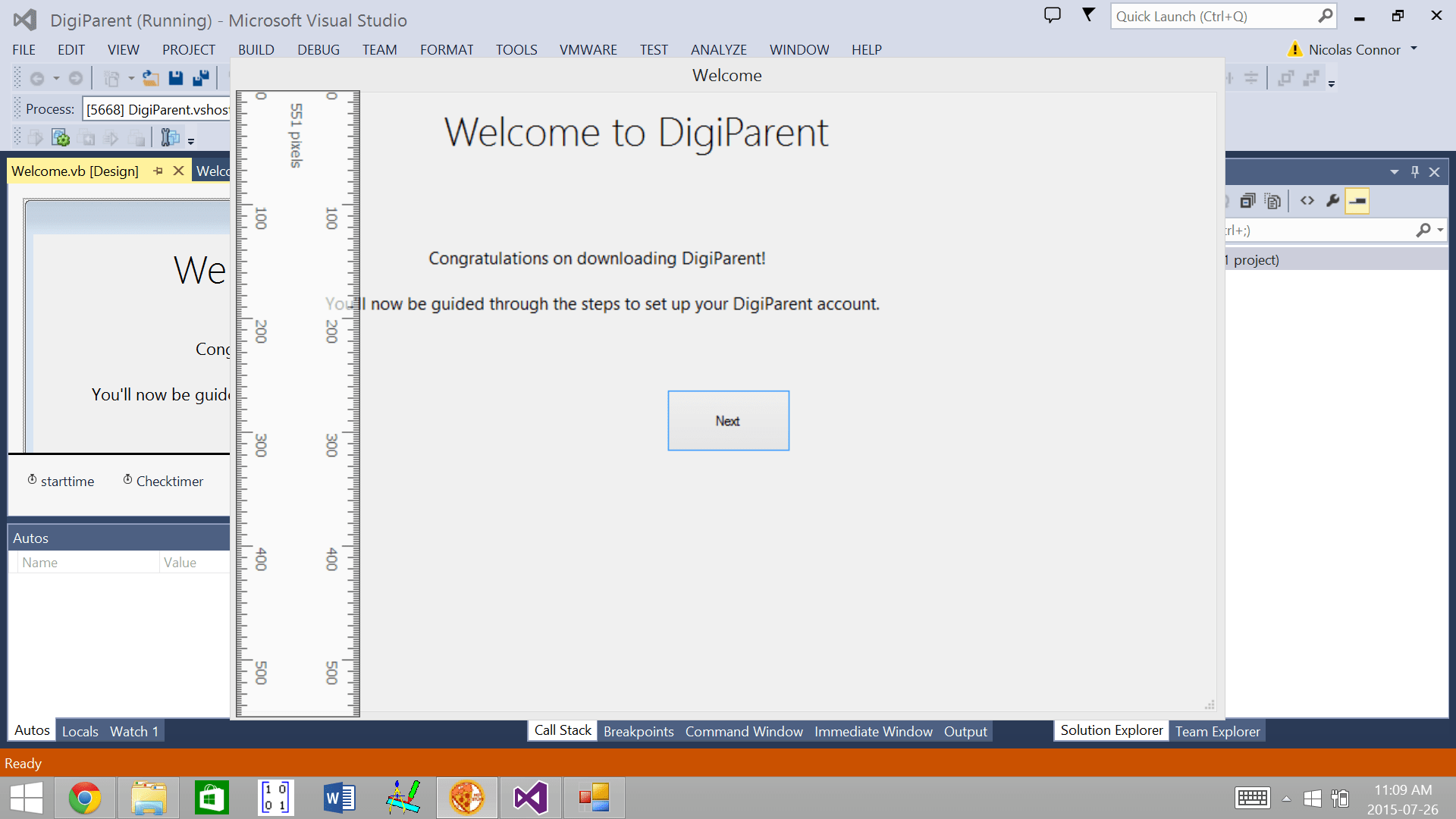Open Properties wrench icon in Solution Explorer

tap(1332, 201)
